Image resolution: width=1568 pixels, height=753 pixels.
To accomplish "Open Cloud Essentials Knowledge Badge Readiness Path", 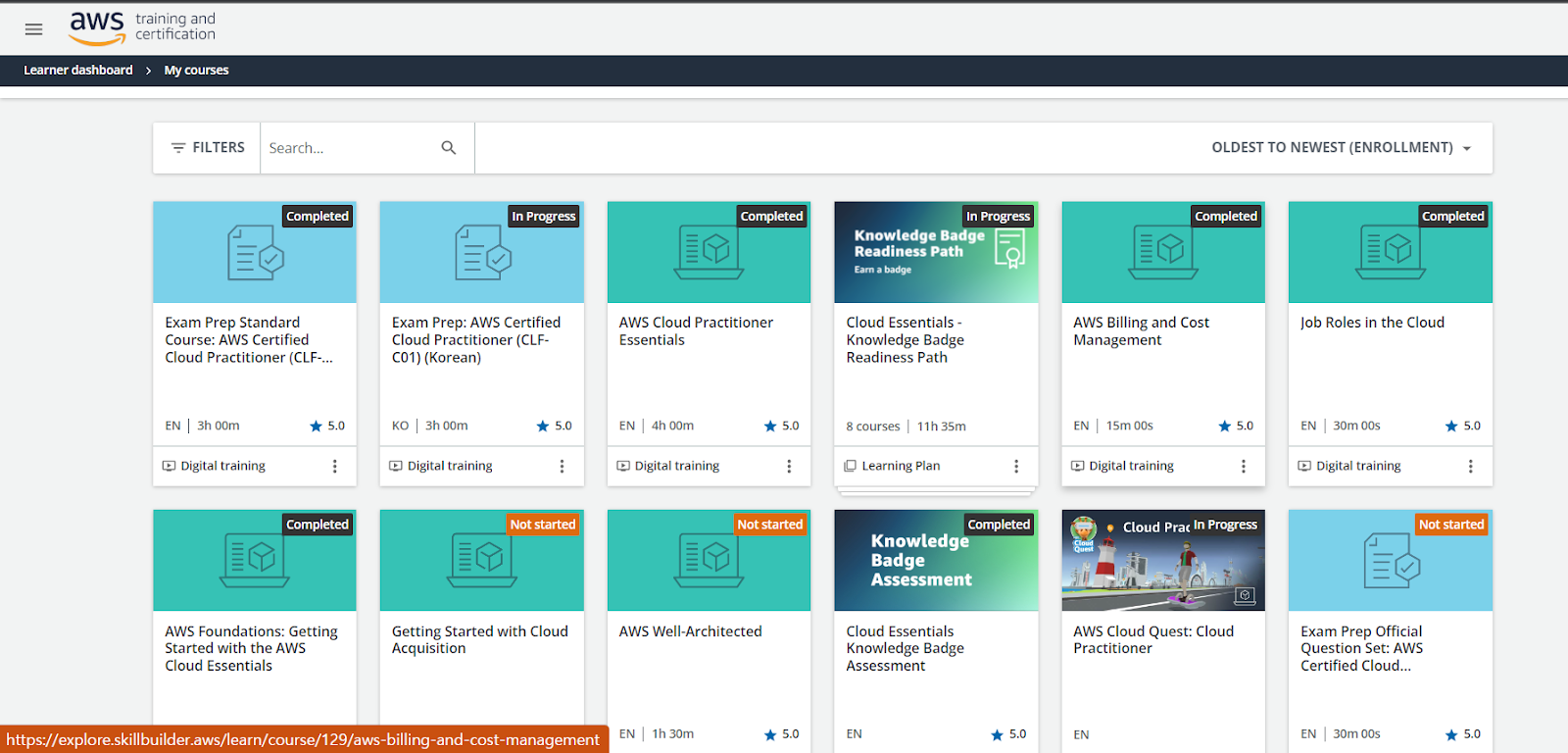I will 906,340.
